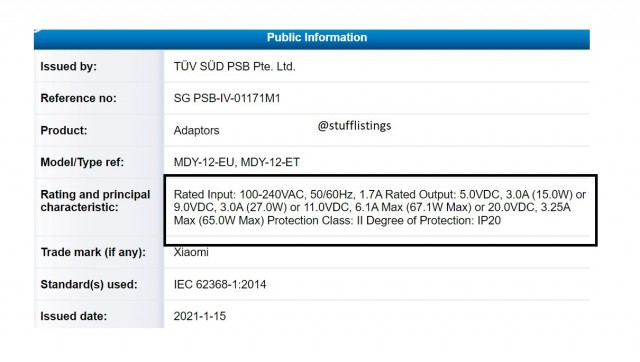640x362 pixels.
Task: Select the Product label
Action: tap(64, 131)
